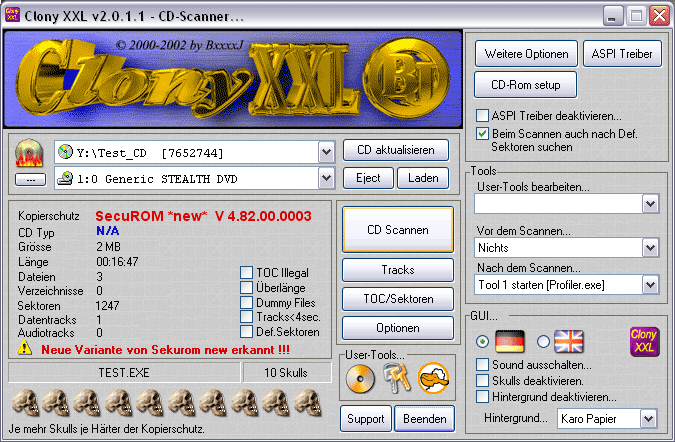
Task: Click the first skull in the rating row
Action: point(25,402)
